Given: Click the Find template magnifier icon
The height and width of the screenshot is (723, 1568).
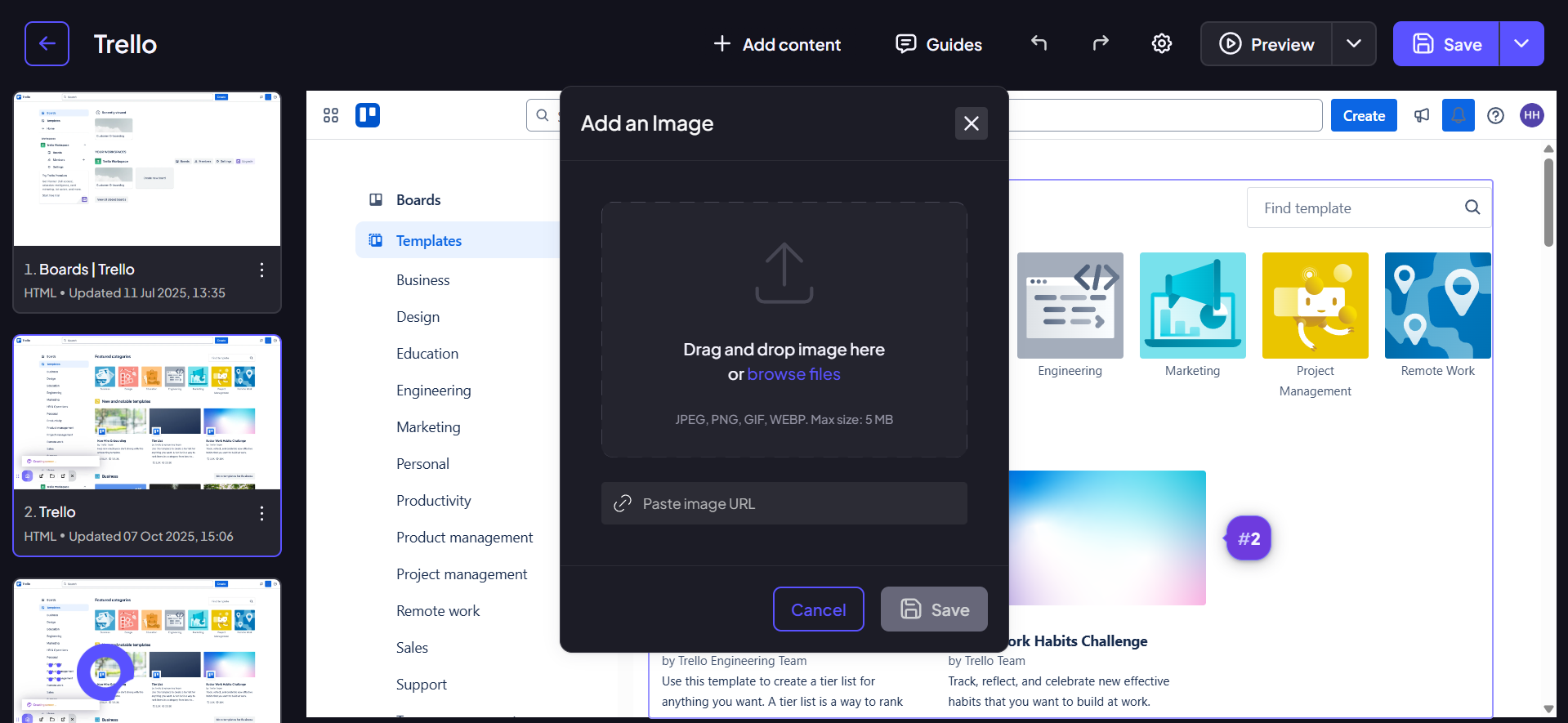Looking at the screenshot, I should [1472, 208].
